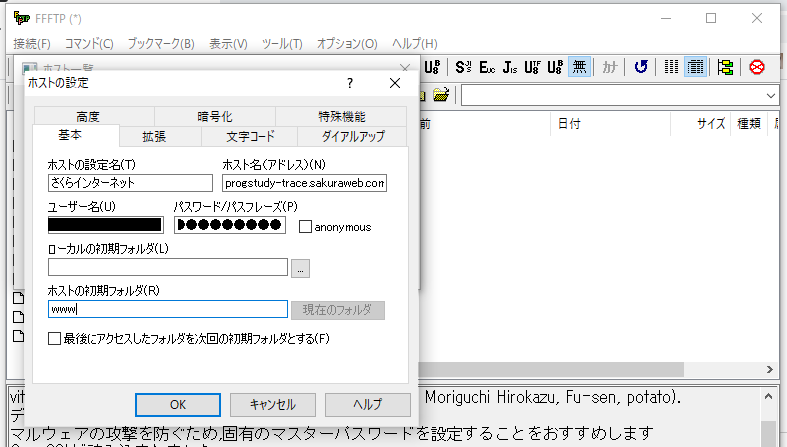Browse local initial folder with ... button

300,268
